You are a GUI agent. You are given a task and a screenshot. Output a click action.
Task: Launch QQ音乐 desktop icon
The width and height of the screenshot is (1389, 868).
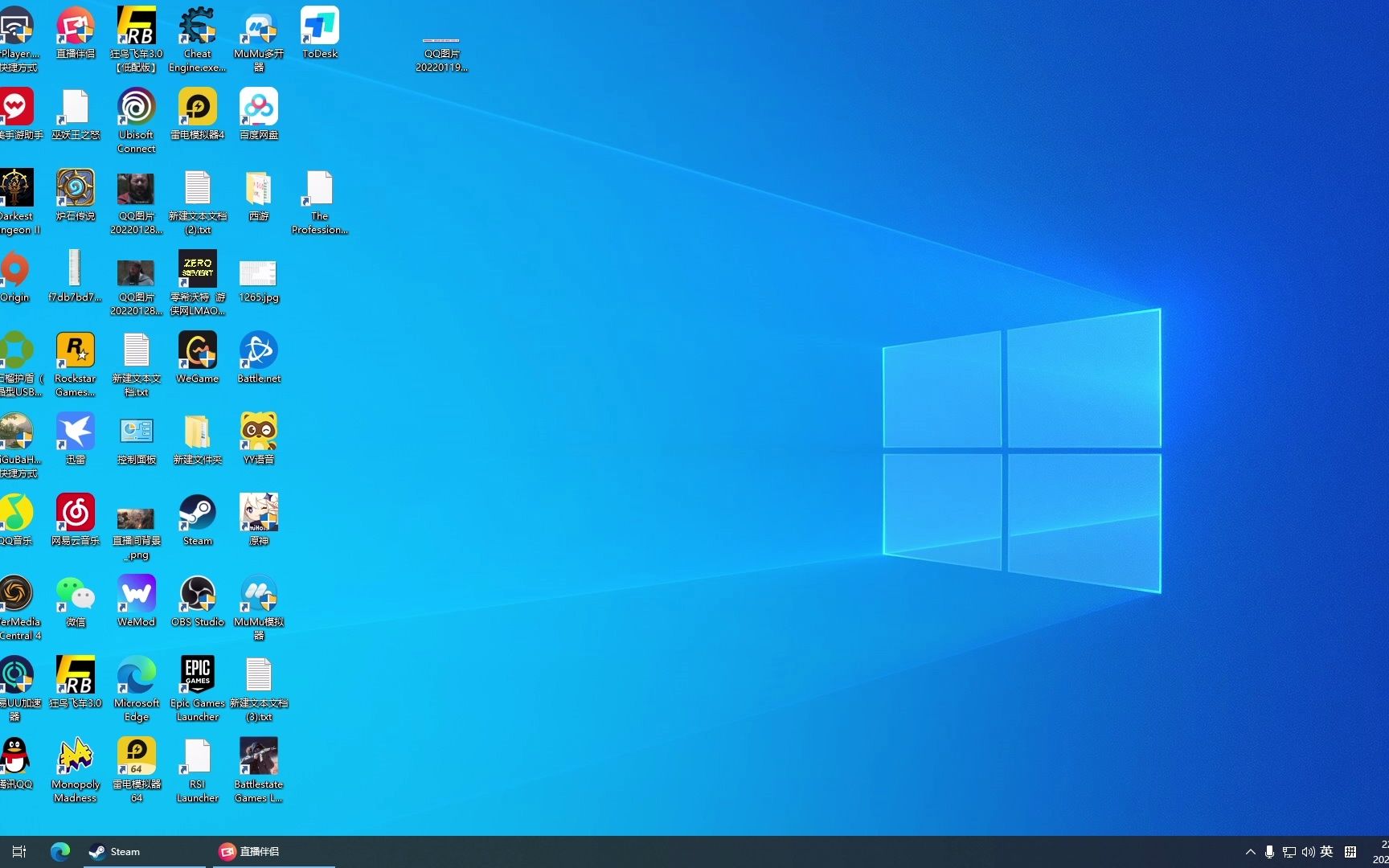click(15, 519)
